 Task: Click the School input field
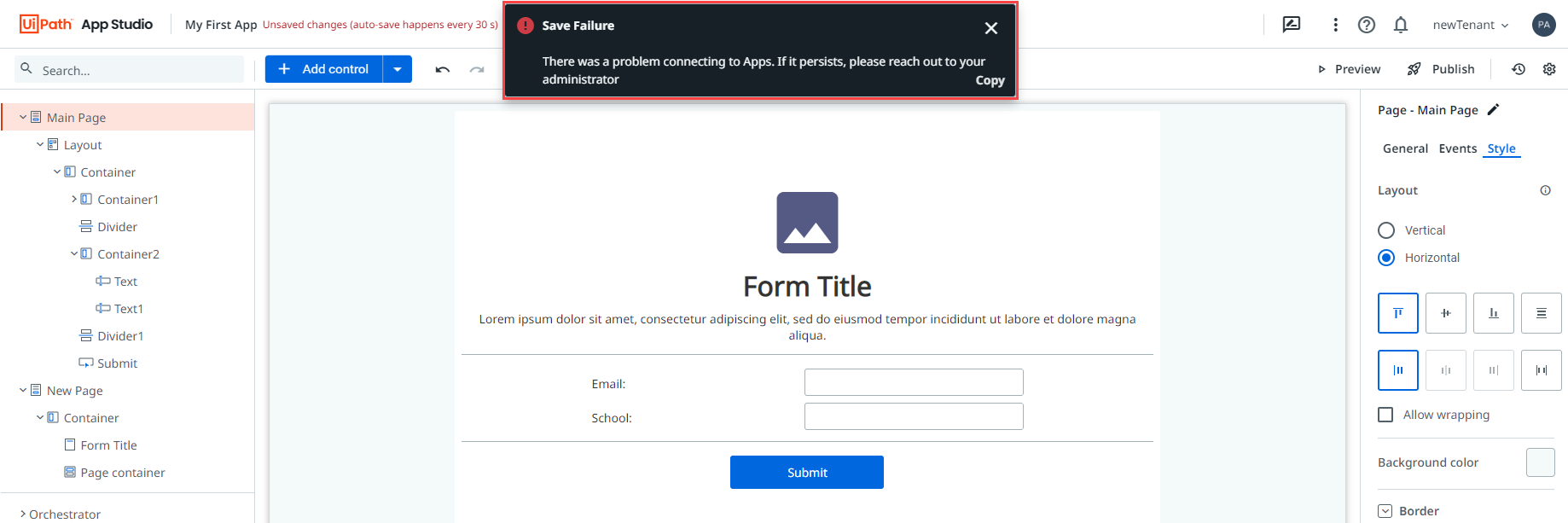(x=914, y=416)
